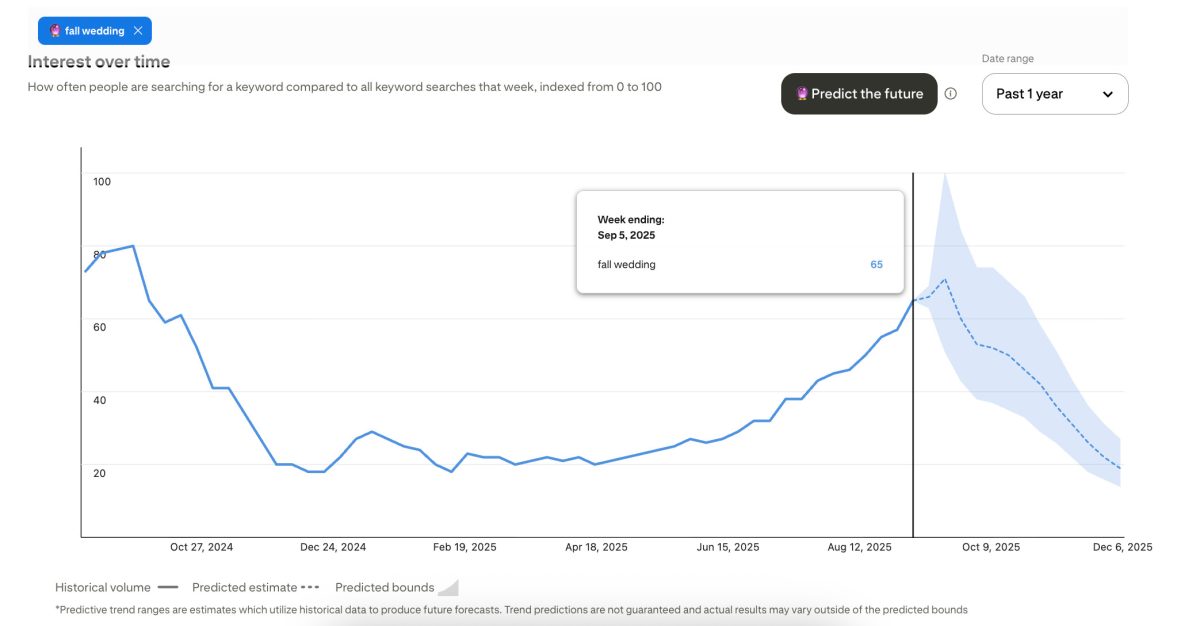Viewport: 1200px width, 626px height.
Task: Toggle the Predicted bounds legend entry
Action: pos(383,587)
